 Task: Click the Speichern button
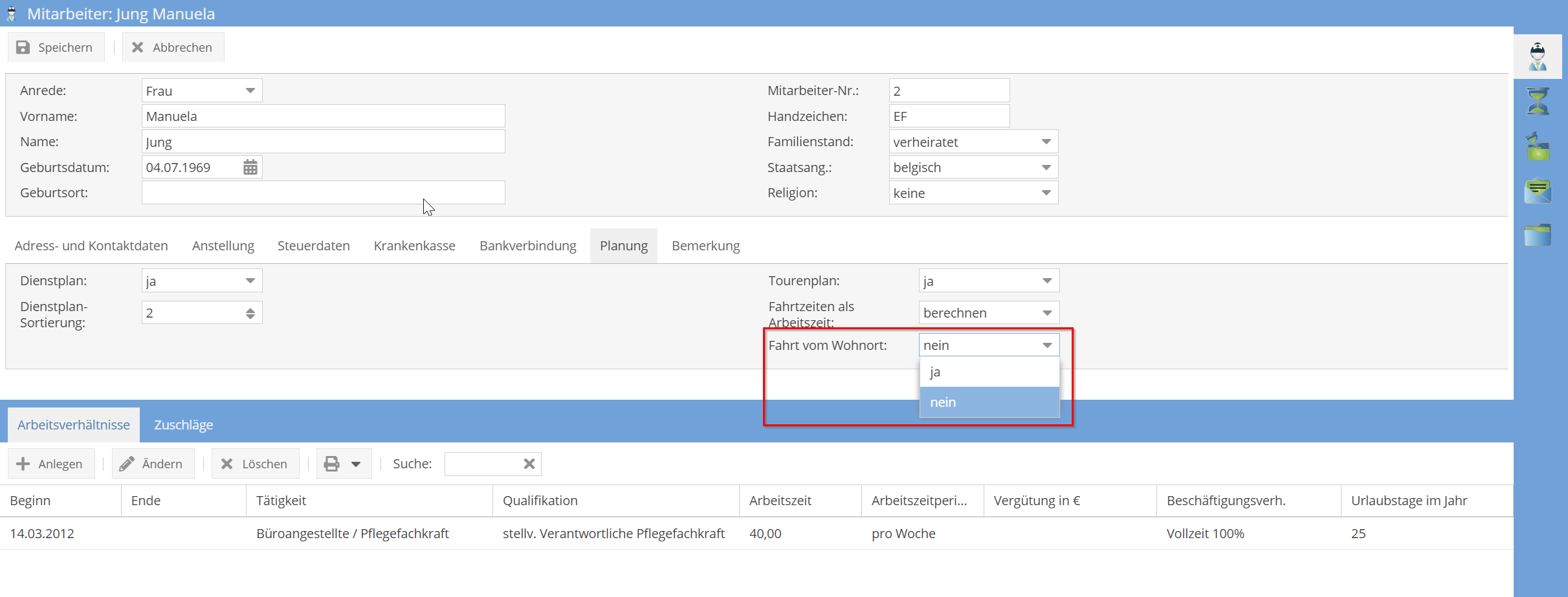point(55,47)
